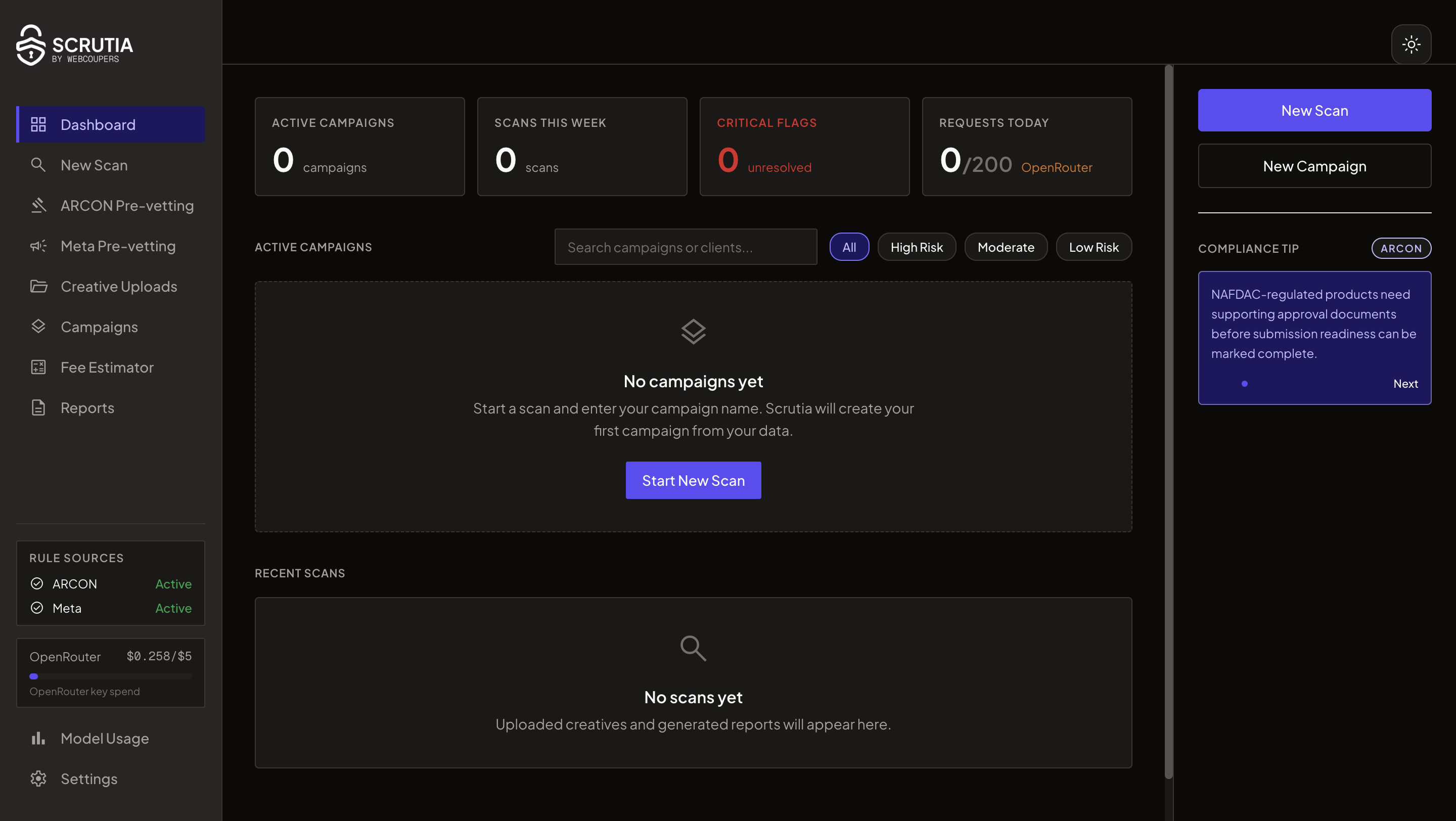Click the Meta checkmark icon in Rule Sources

(37, 608)
